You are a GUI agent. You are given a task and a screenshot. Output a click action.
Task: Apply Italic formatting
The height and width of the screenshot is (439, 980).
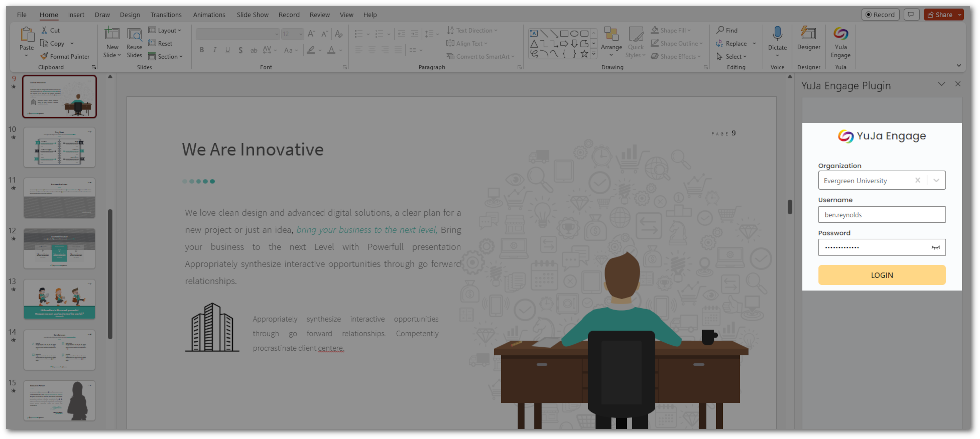214,50
